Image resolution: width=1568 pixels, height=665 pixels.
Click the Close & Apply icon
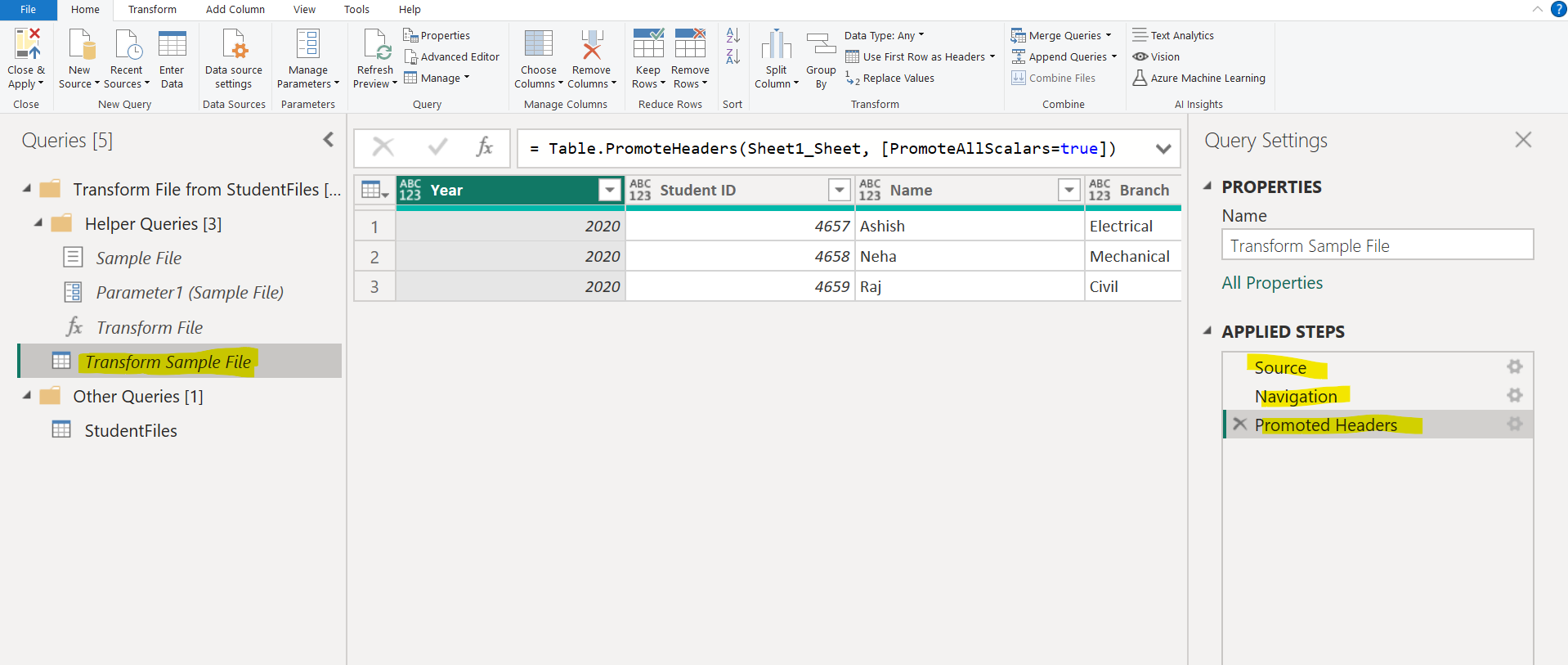[26, 44]
